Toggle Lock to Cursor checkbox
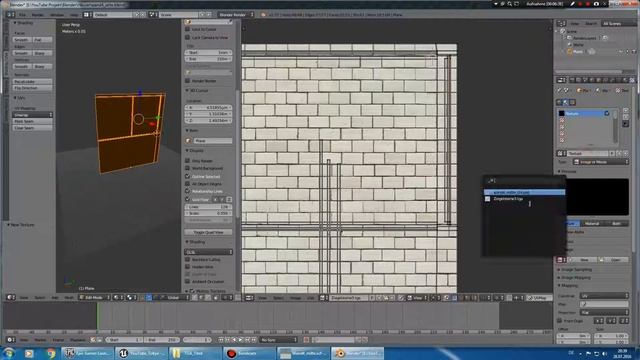This screenshot has height=360, width=640. click(x=188, y=29)
